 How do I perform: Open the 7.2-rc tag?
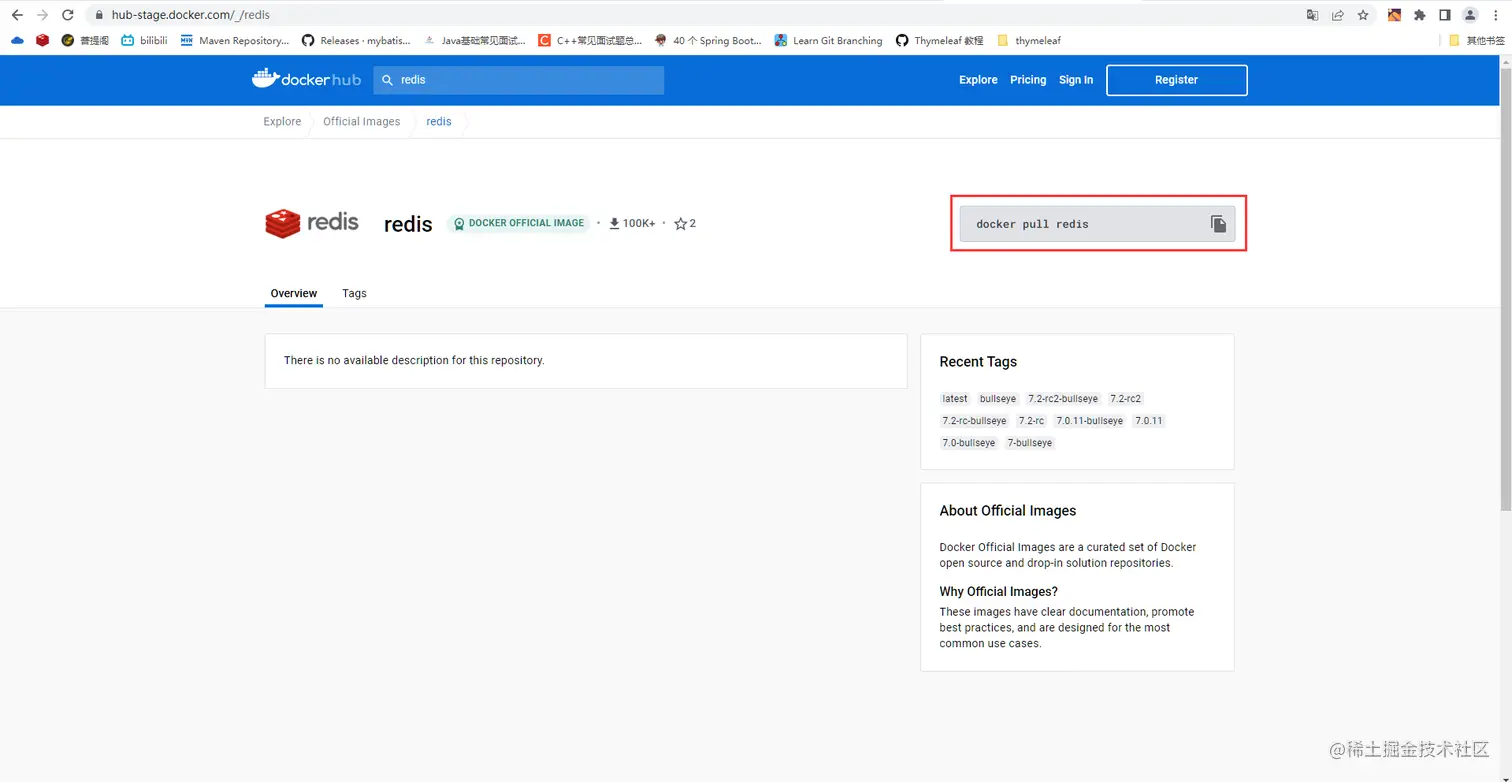click(x=1031, y=421)
